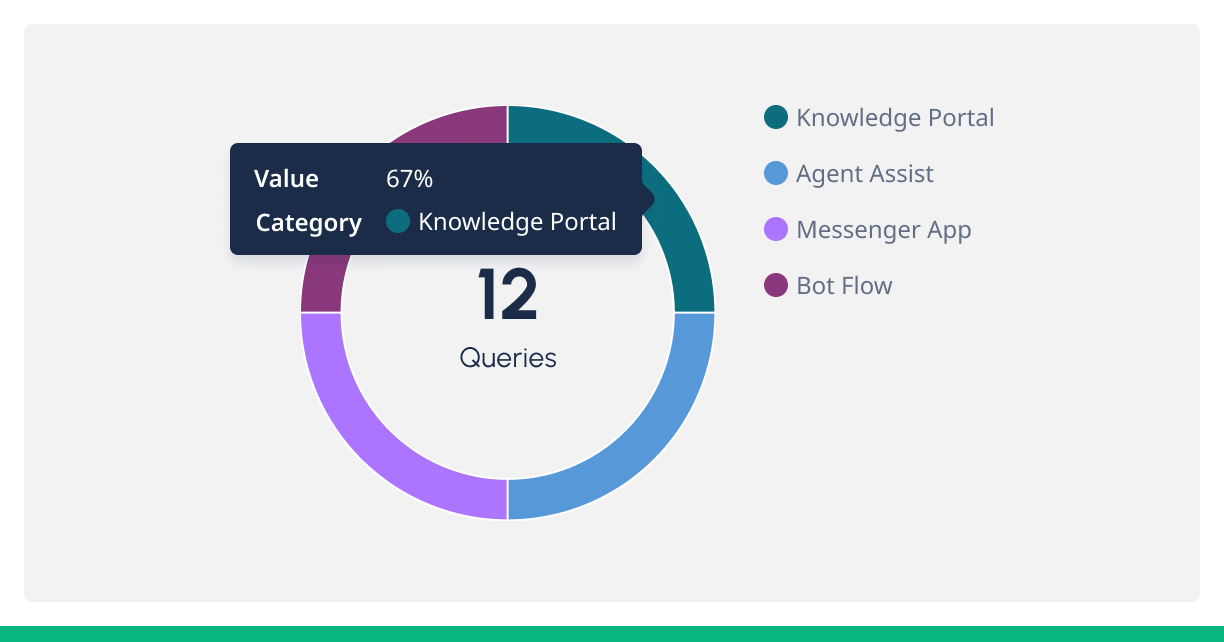Click the Queries label under the total
Image resolution: width=1224 pixels, height=642 pixels.
[x=508, y=358]
